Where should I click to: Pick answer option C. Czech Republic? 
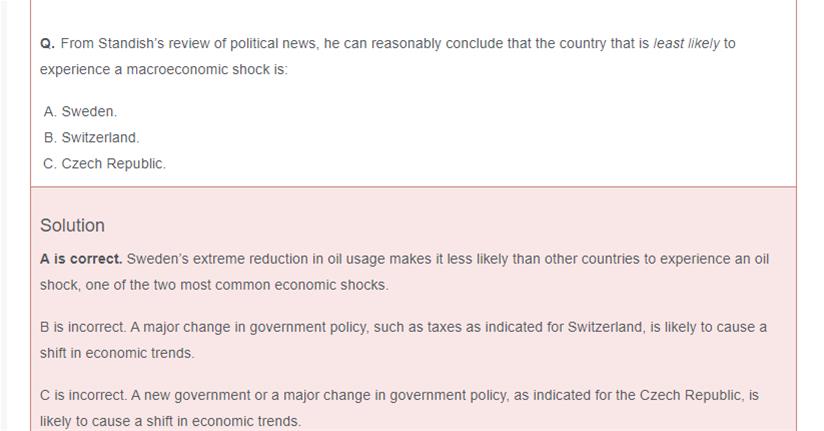coord(104,164)
